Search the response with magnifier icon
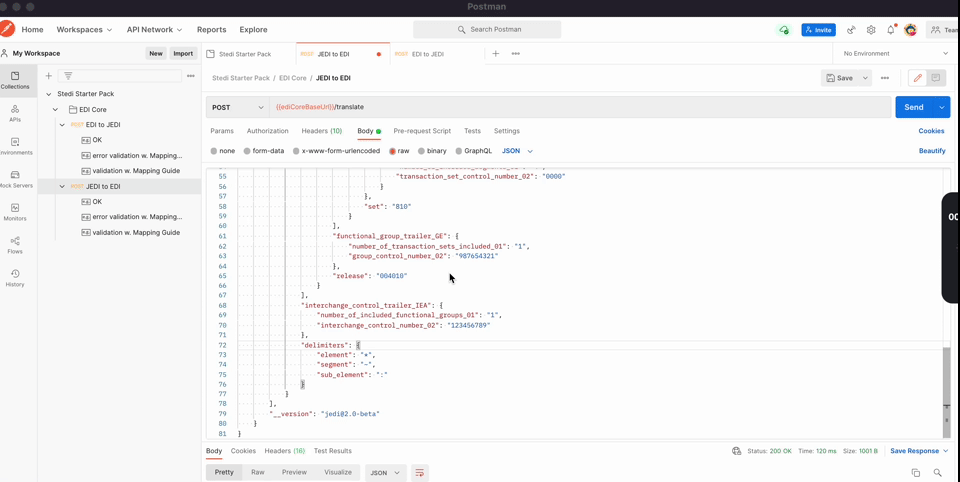The height and width of the screenshot is (482, 960). coord(937,472)
